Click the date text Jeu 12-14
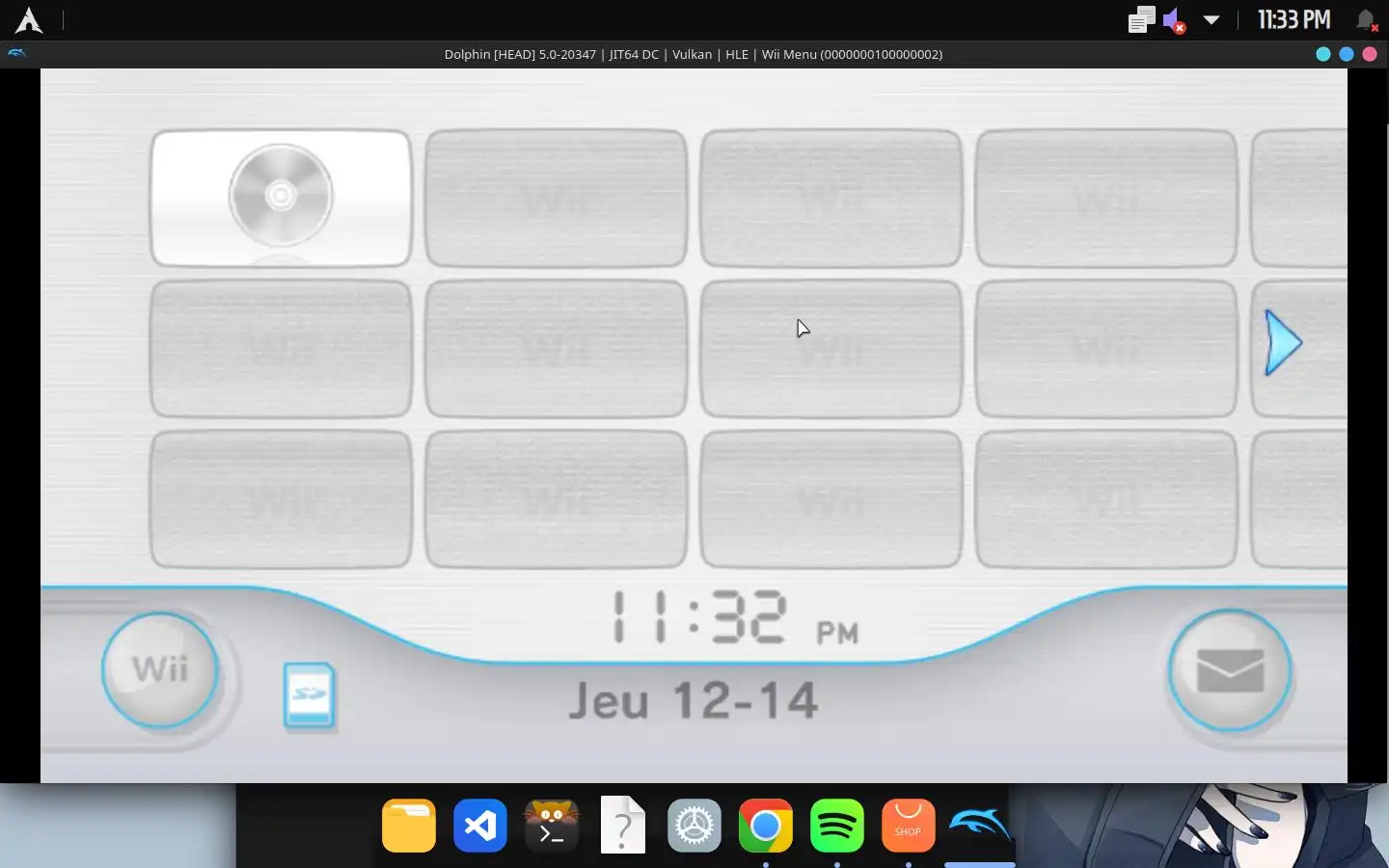1389x868 pixels. [x=693, y=700]
